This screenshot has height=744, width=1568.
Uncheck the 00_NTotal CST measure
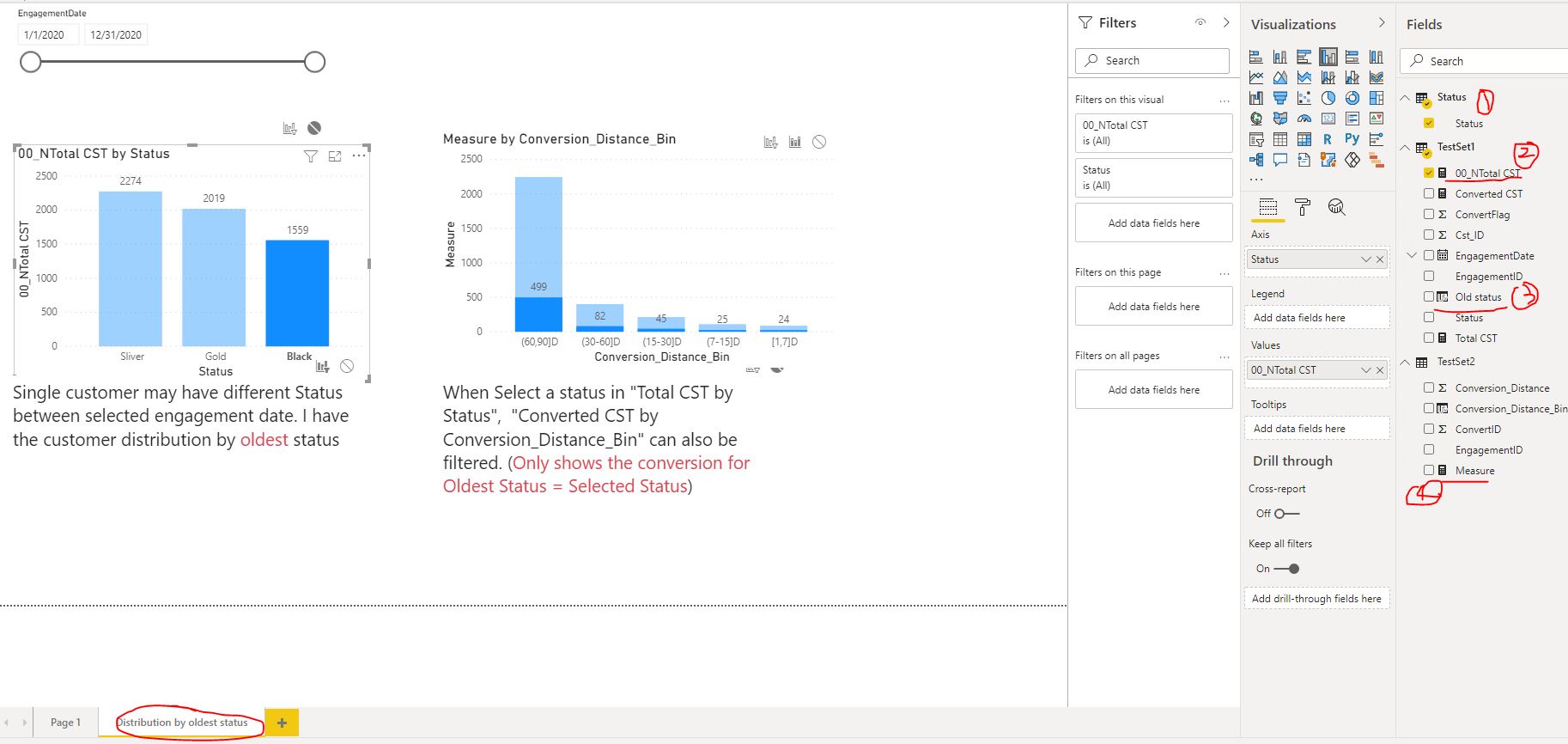coord(1429,174)
